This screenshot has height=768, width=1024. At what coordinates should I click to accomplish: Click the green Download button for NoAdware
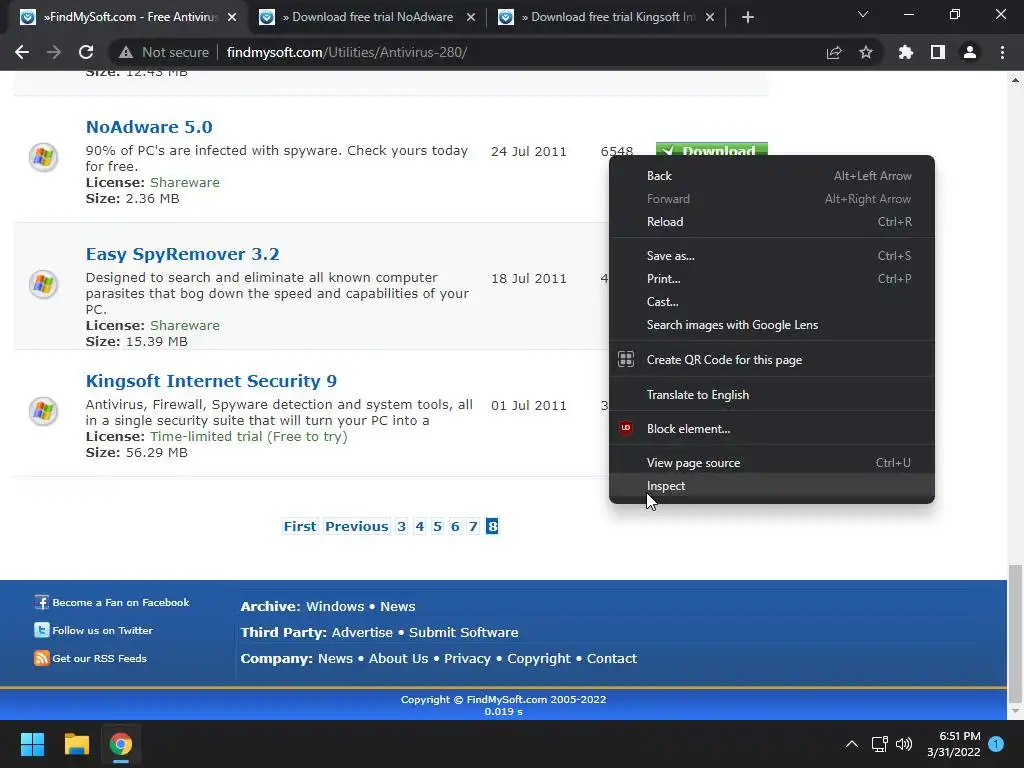tap(712, 150)
